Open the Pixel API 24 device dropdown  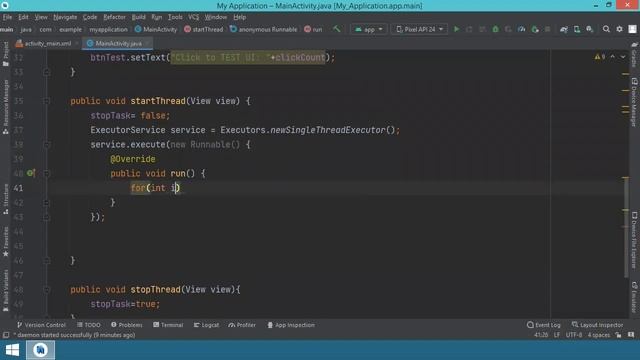point(419,29)
